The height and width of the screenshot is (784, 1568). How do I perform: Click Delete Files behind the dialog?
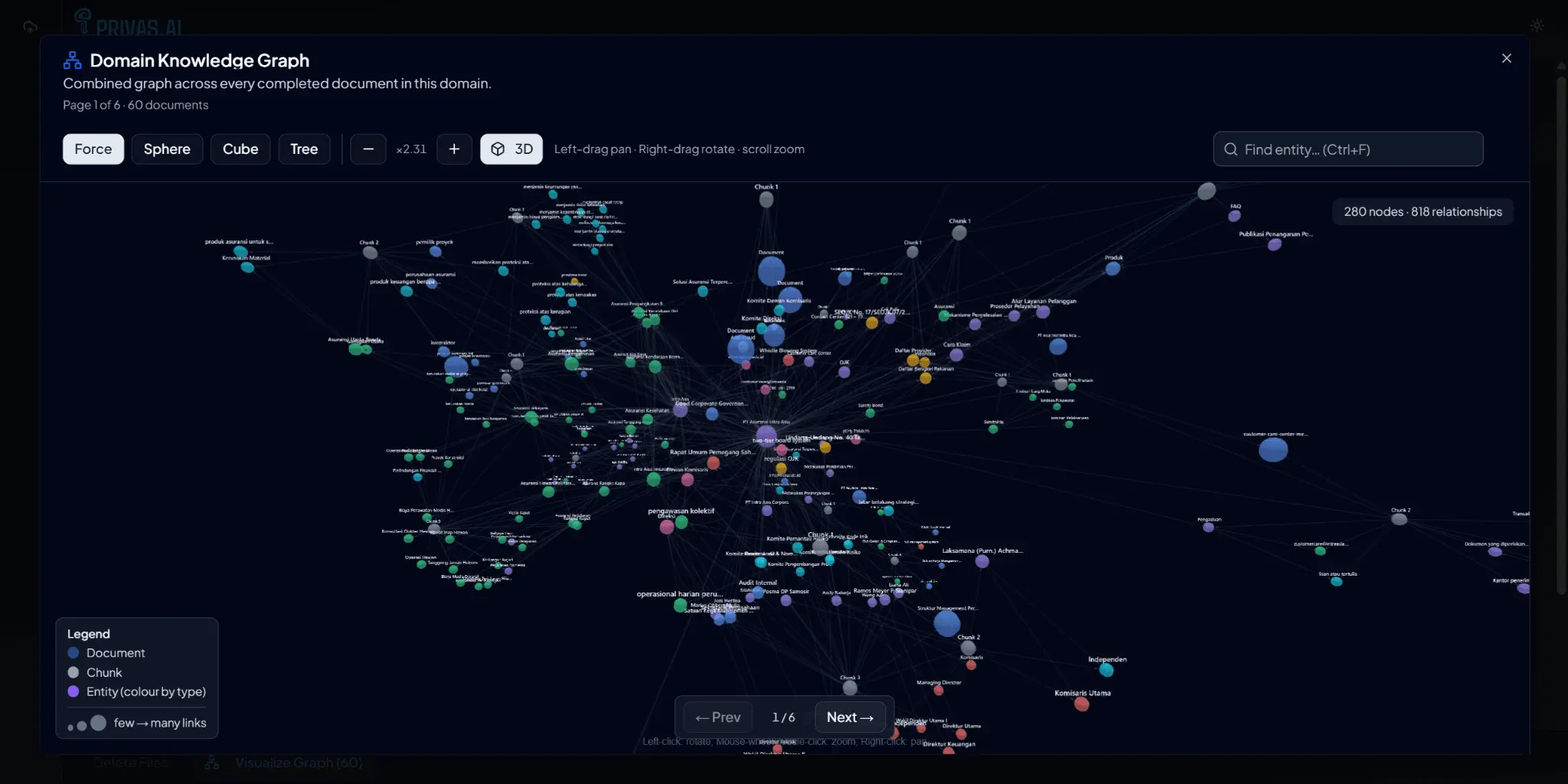point(131,763)
